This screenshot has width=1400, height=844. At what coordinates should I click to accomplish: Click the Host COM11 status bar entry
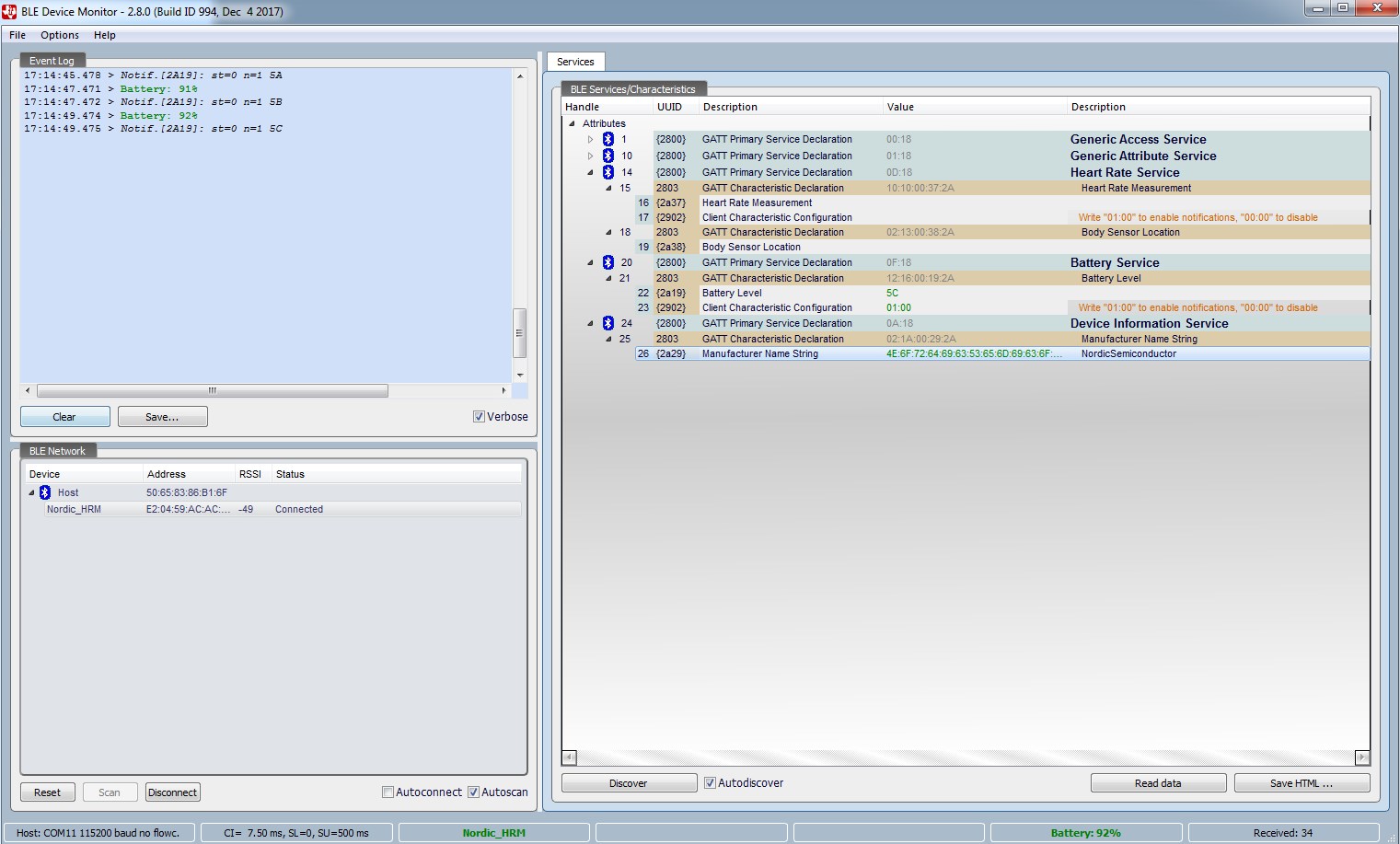(99, 833)
